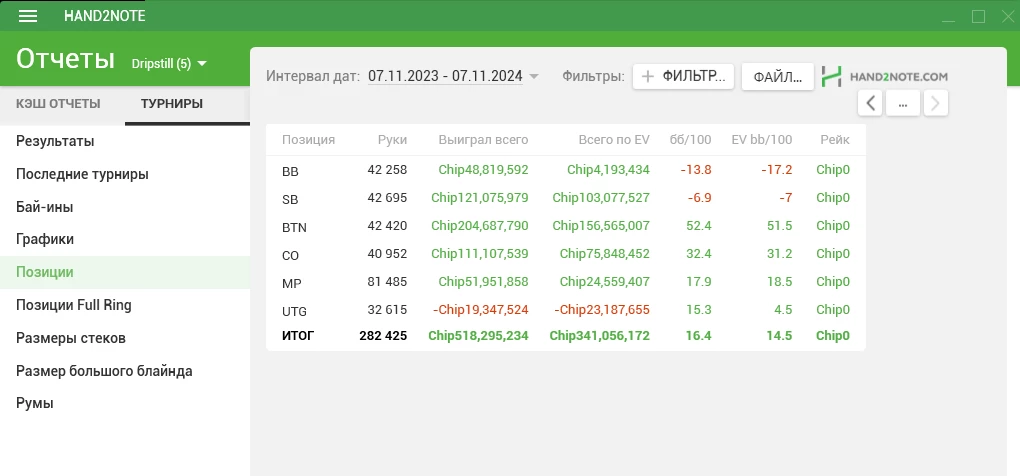Image resolution: width=1020 pixels, height=476 pixels.
Task: Go to previous page with left arrow
Action: (870, 103)
